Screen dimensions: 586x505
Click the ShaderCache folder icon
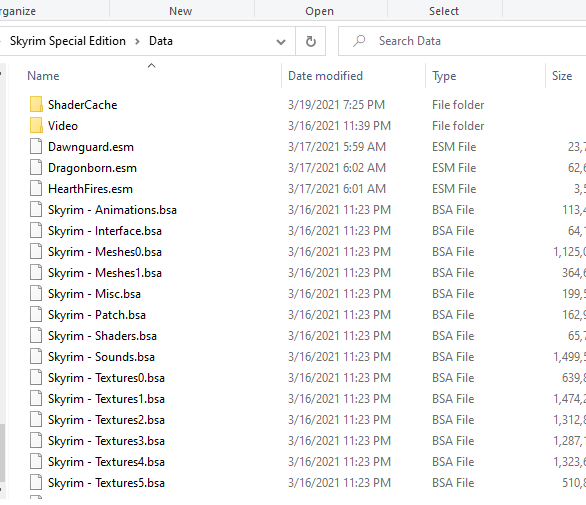[x=36, y=105]
